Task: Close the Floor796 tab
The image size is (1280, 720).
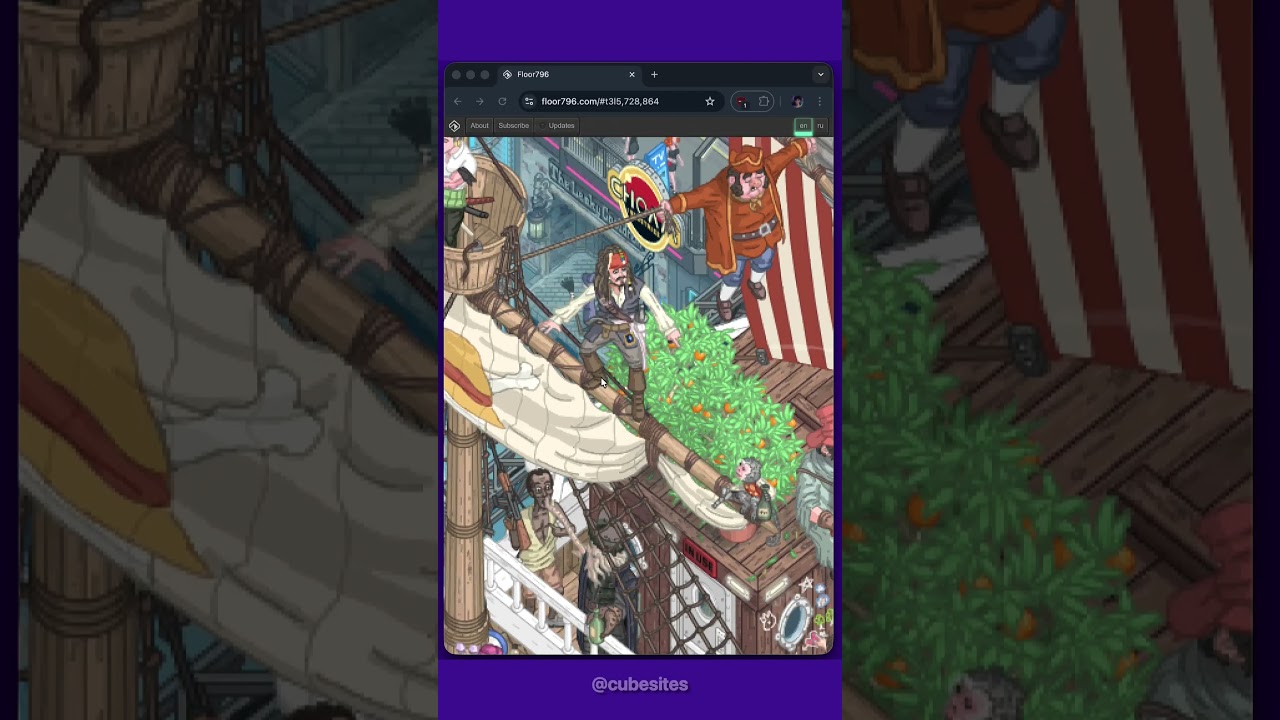Action: tap(632, 74)
